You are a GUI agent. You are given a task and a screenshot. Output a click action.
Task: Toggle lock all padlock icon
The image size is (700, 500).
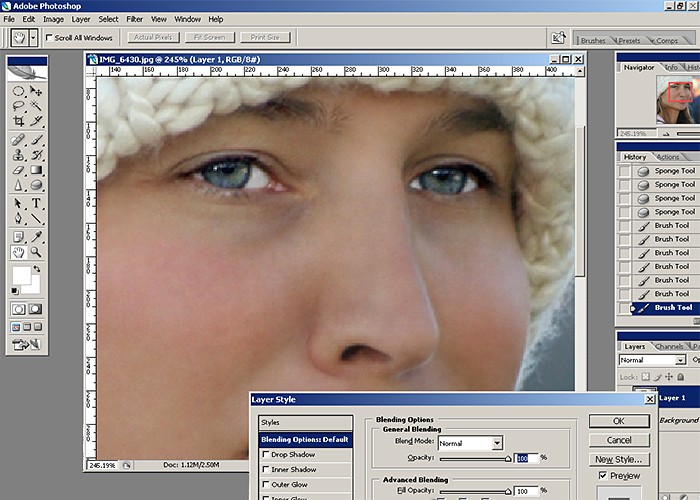[680, 377]
